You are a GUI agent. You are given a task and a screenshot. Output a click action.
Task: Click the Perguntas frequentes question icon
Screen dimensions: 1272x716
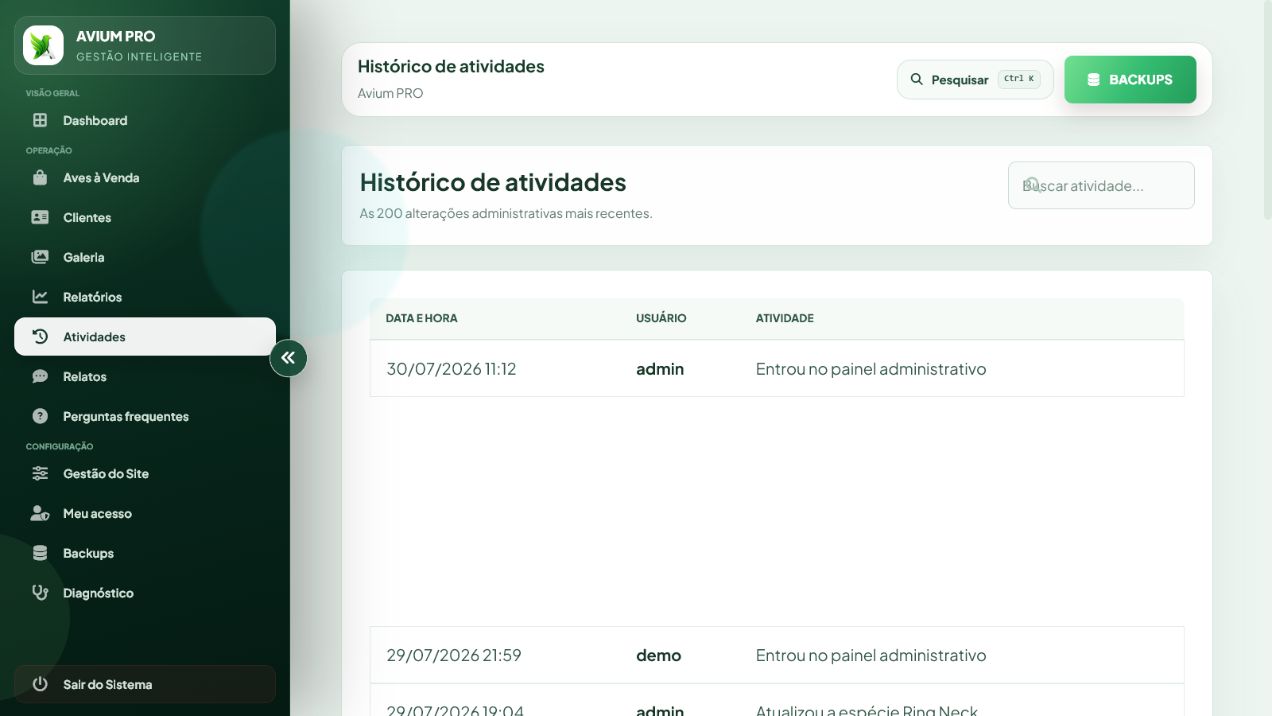40,416
